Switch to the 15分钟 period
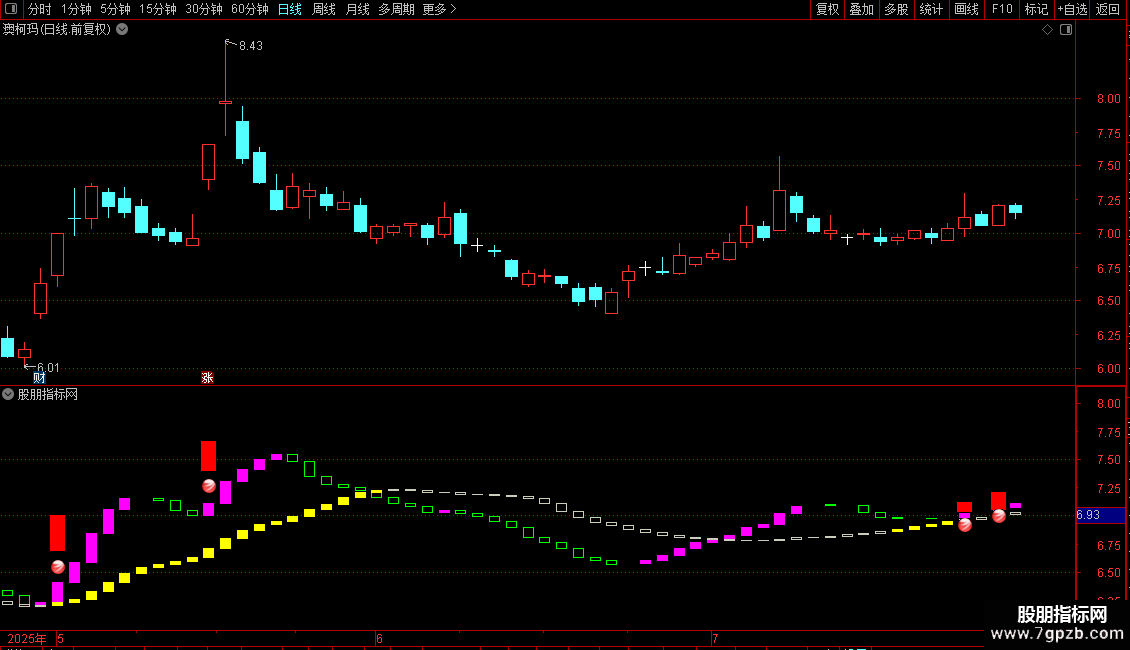The height and width of the screenshot is (650, 1130). click(157, 9)
